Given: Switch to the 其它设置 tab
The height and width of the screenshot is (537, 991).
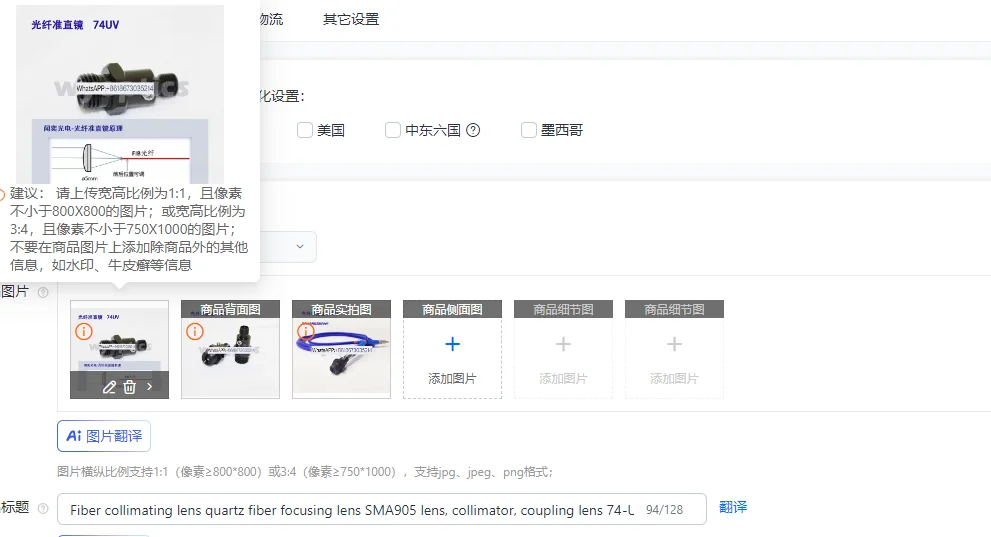Looking at the screenshot, I should pyautogui.click(x=351, y=20).
